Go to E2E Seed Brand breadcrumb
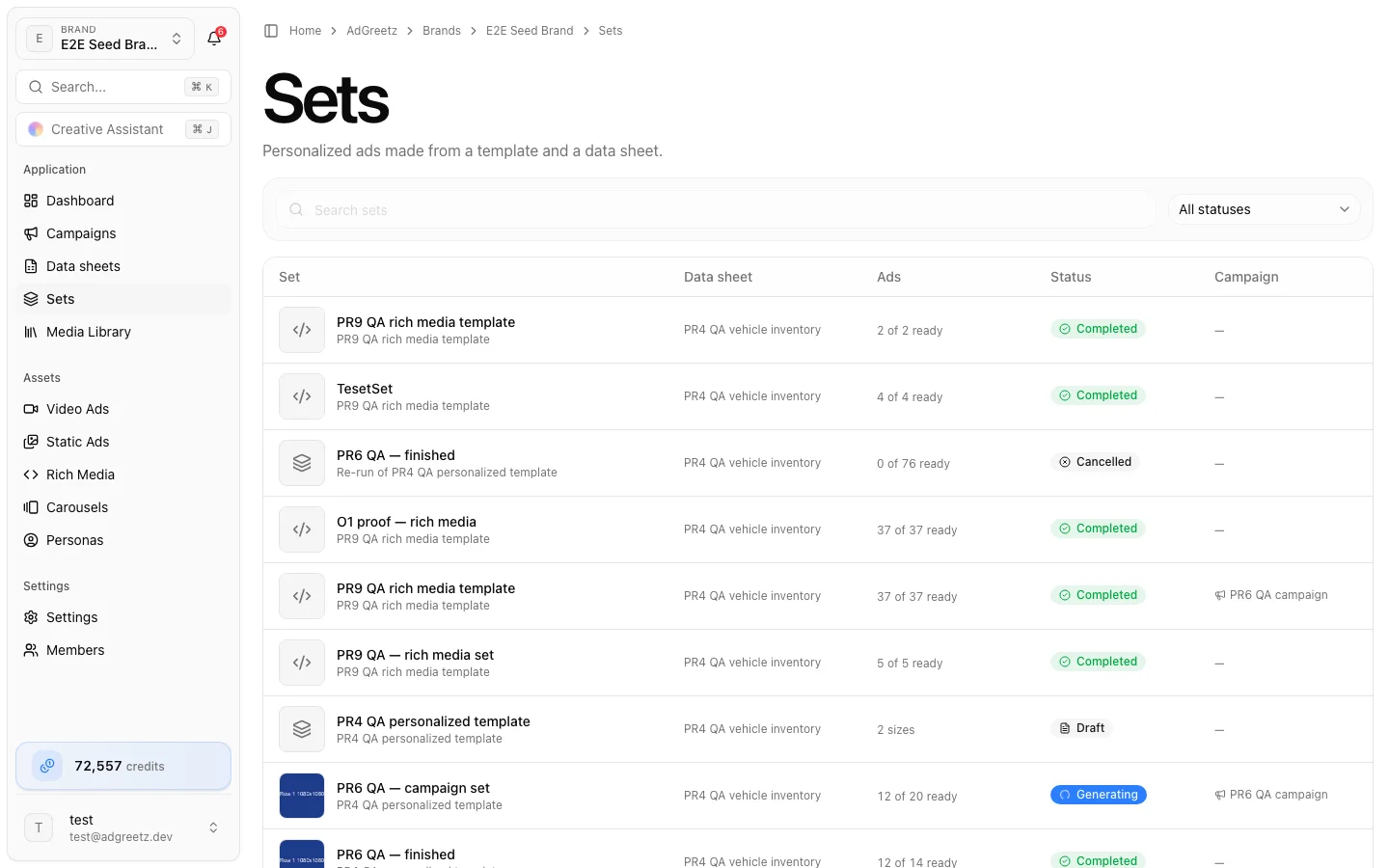The image size is (1389, 868). pos(530,31)
